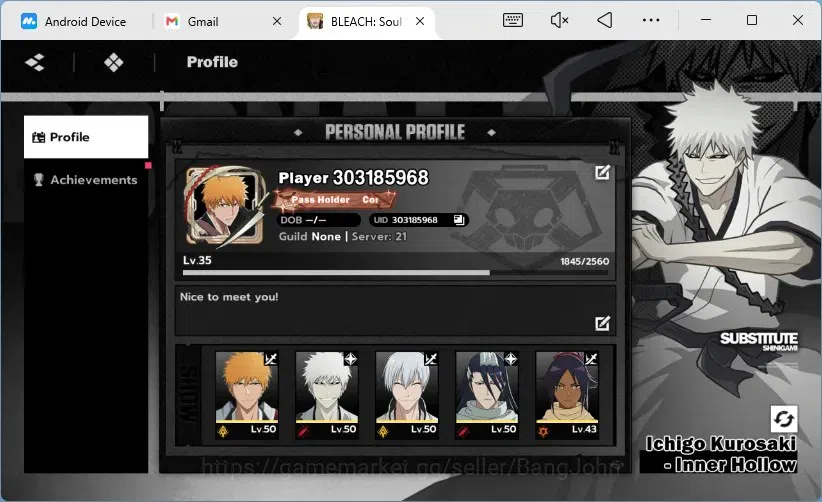Switch to the Achievements sidebar tab
822x502 pixels.
tap(86, 180)
